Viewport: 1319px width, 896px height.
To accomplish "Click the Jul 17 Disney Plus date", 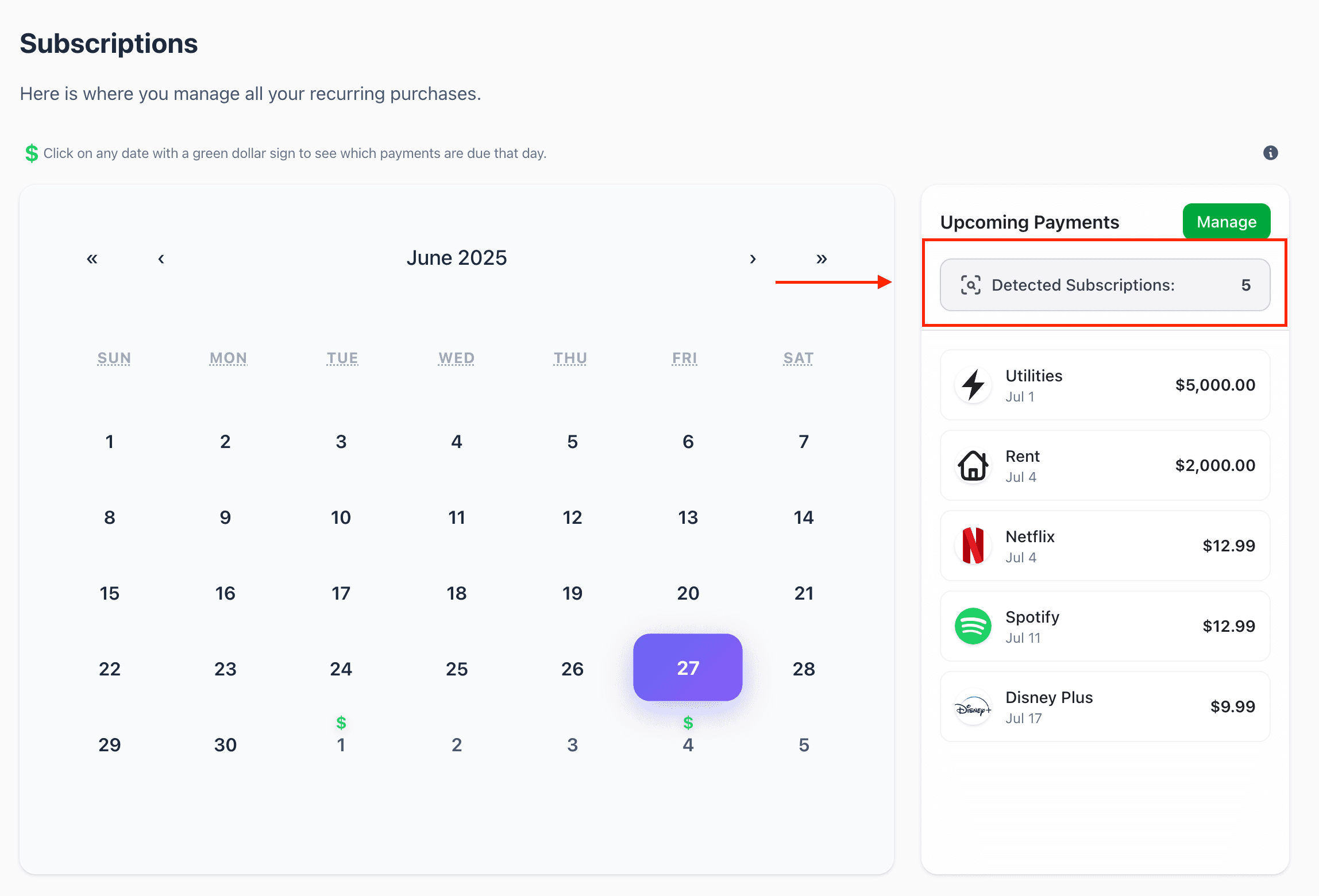I will click(x=1024, y=719).
